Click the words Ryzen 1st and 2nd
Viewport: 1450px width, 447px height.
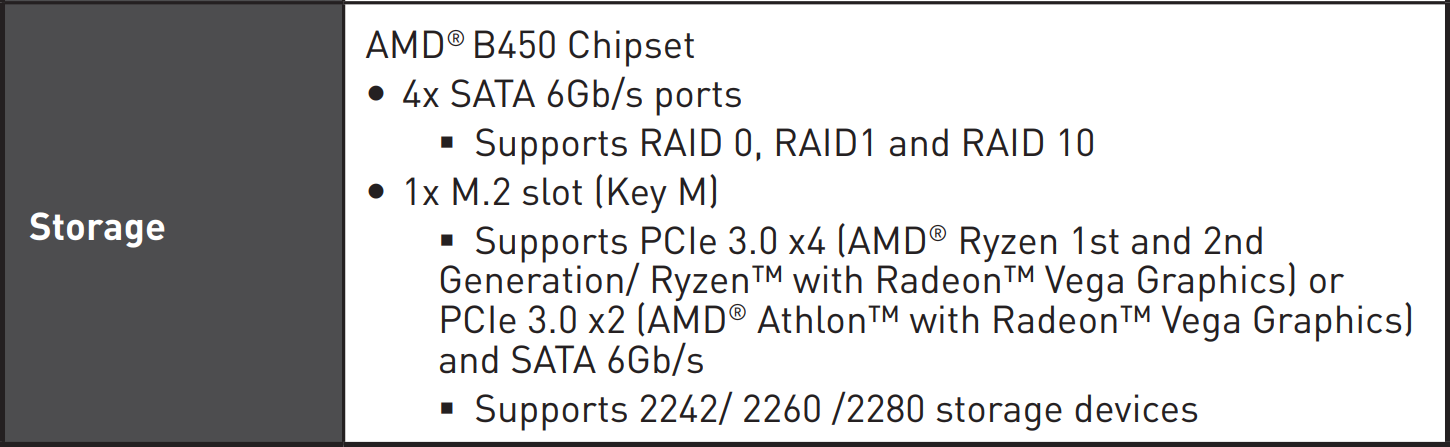tap(1109, 241)
